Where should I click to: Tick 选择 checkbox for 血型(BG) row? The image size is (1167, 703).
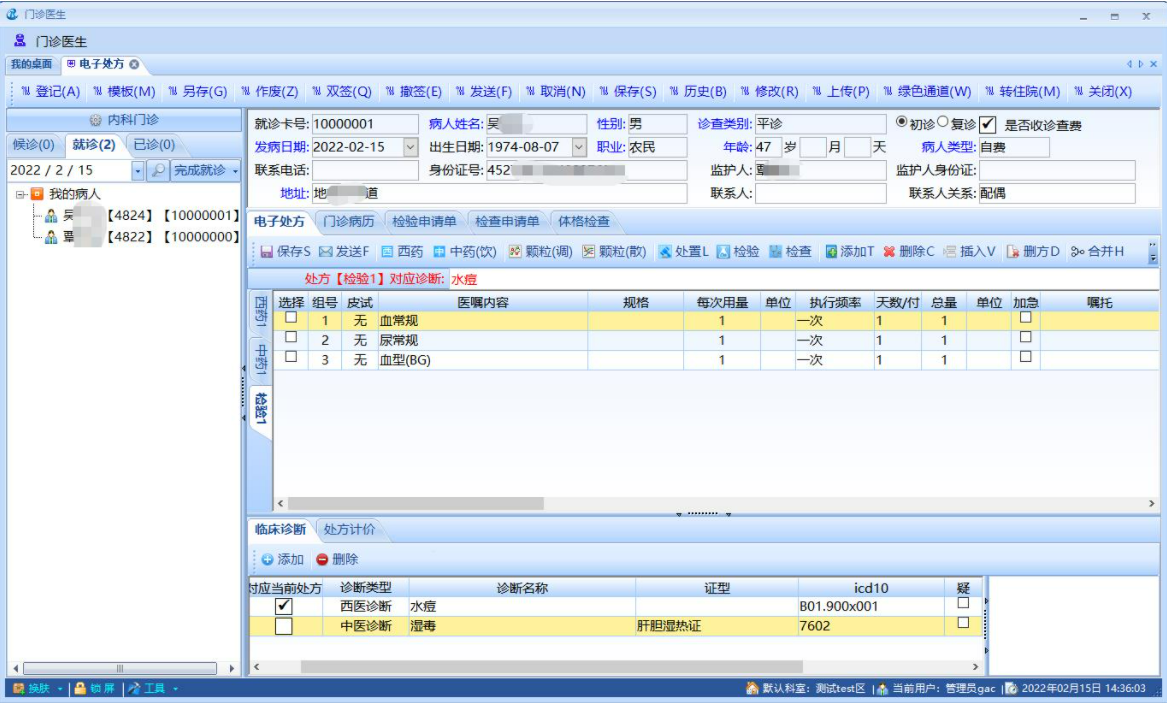[291, 357]
